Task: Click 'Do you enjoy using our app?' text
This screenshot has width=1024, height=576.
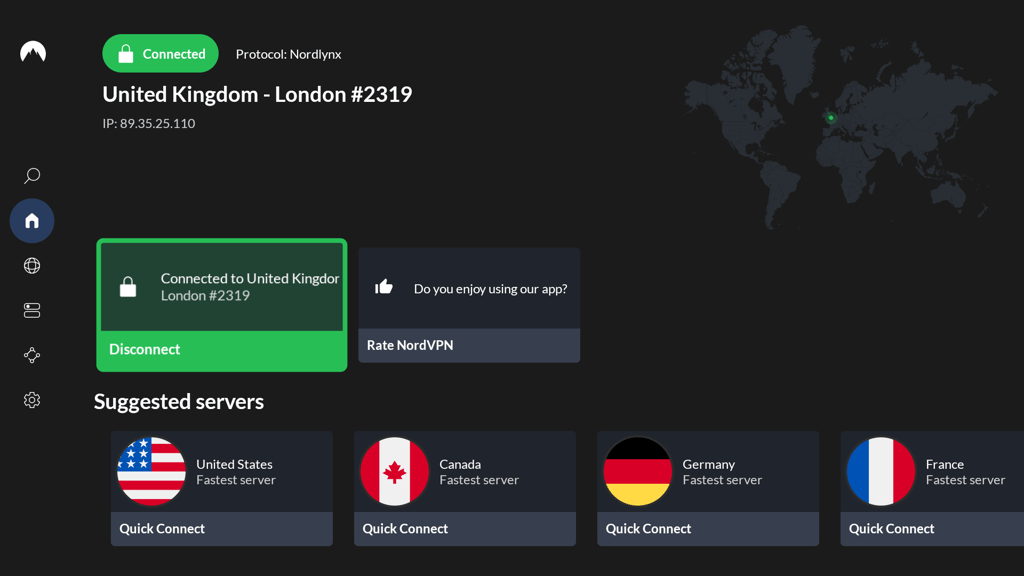Action: coord(490,289)
